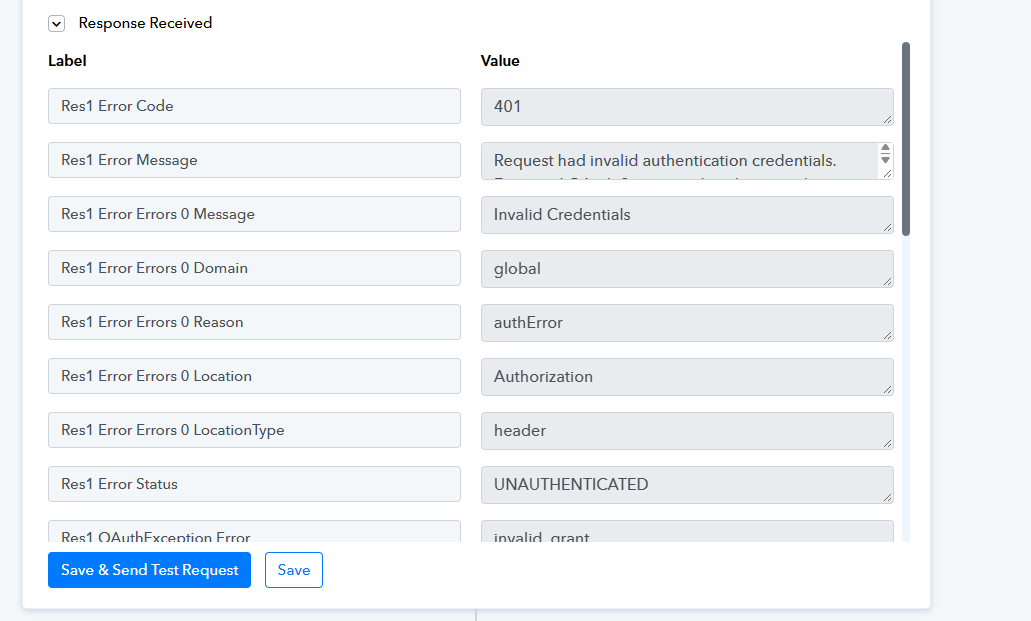Click resize handle of the 401 value box

888,119
